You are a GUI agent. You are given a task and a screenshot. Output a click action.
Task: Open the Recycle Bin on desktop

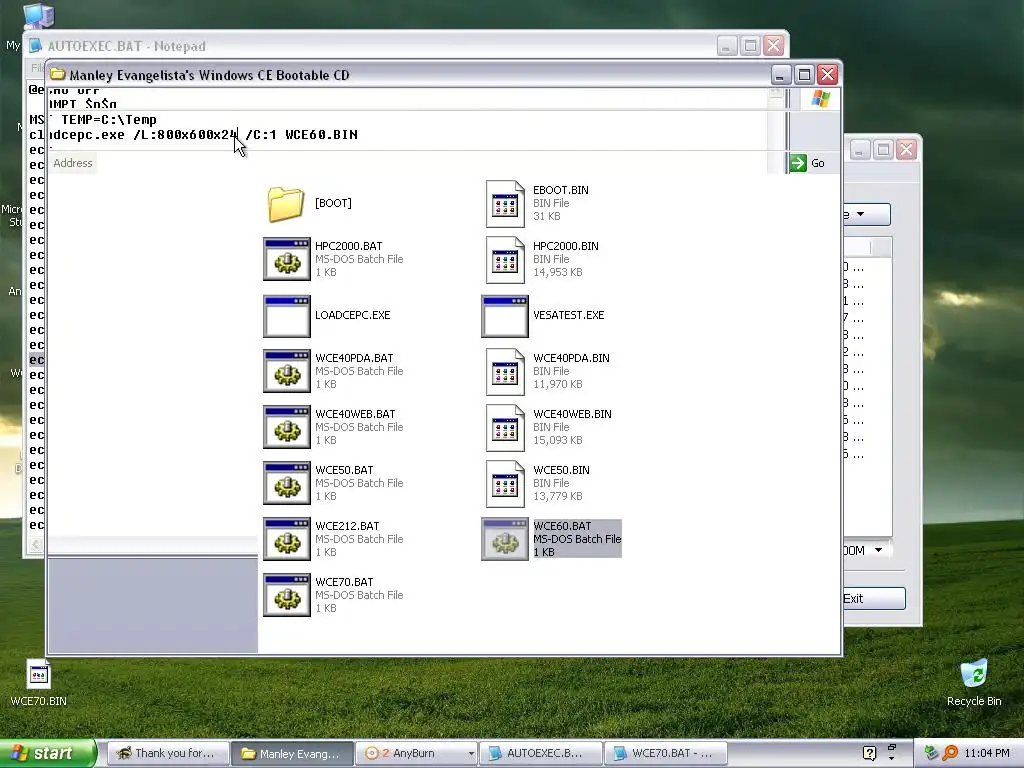coord(974,674)
